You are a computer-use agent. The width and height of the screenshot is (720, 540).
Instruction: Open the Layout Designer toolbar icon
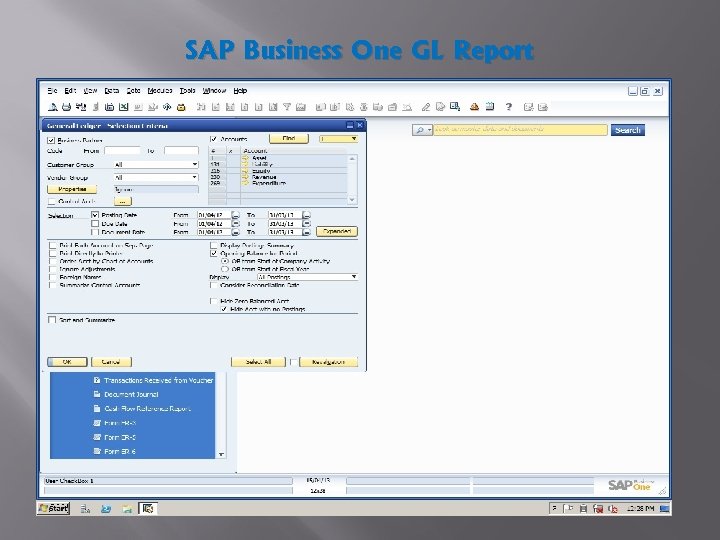pyautogui.click(x=440, y=107)
